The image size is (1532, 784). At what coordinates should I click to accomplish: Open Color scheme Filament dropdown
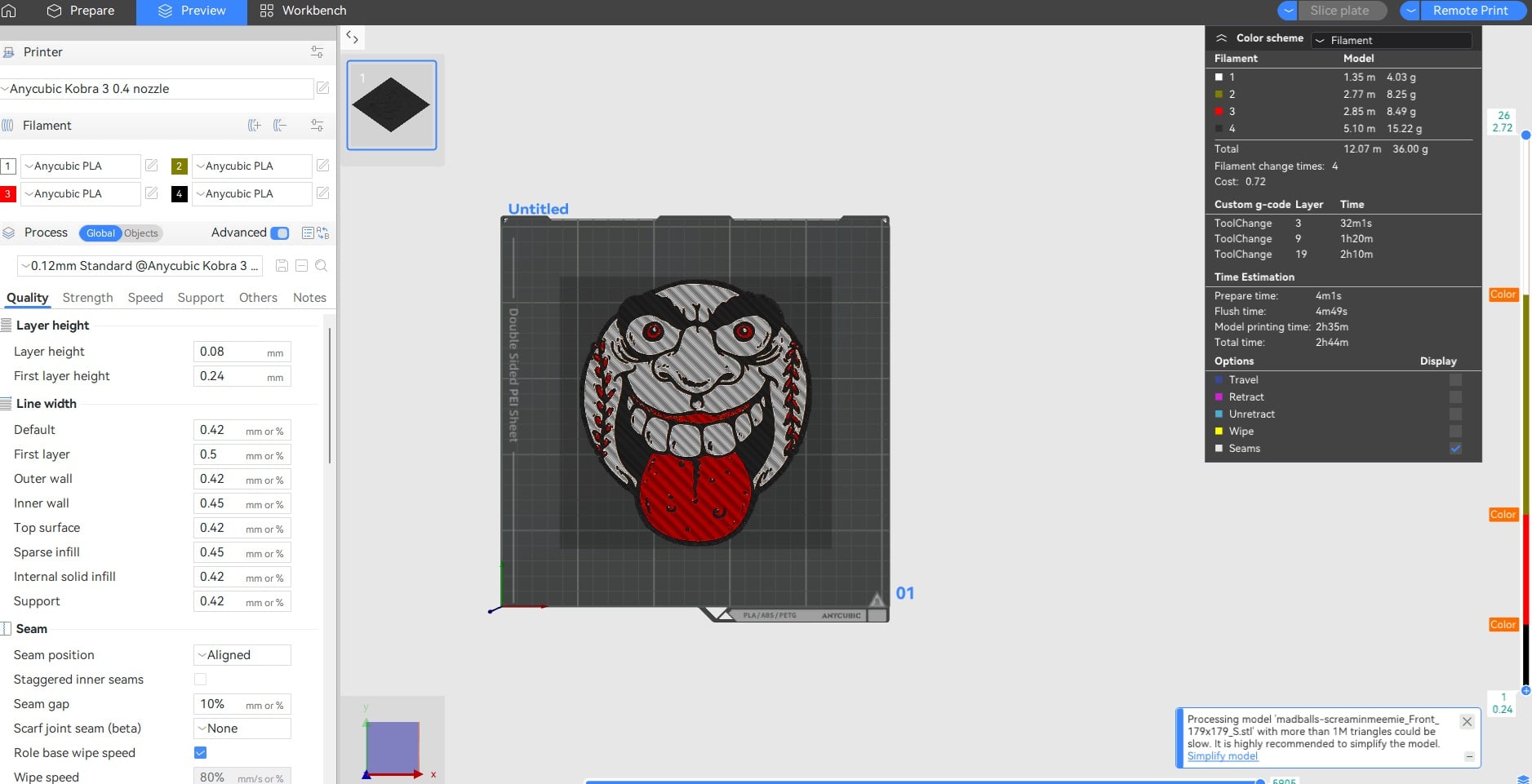(x=1392, y=40)
